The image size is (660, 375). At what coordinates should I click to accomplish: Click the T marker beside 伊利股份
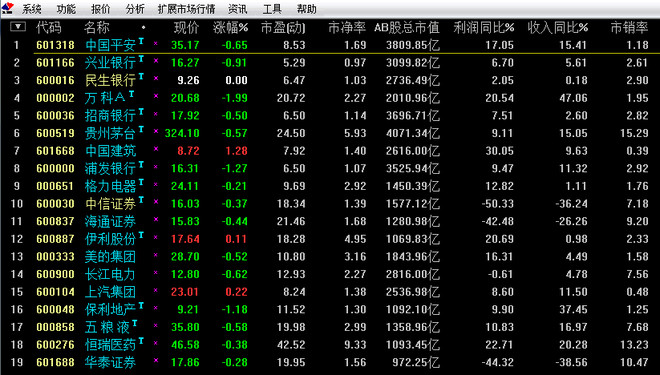pos(141,235)
